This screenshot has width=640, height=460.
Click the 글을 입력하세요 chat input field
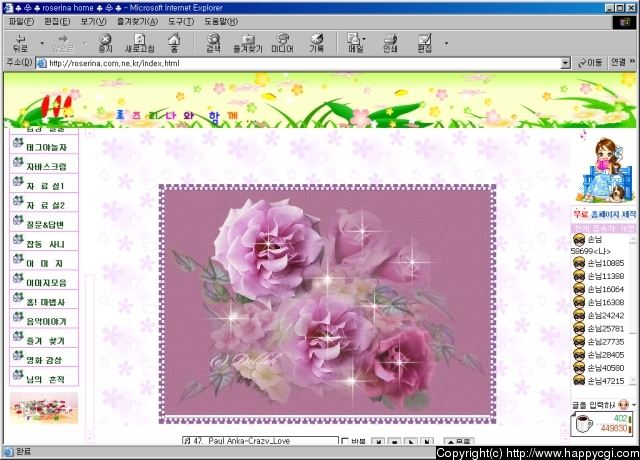[593, 405]
